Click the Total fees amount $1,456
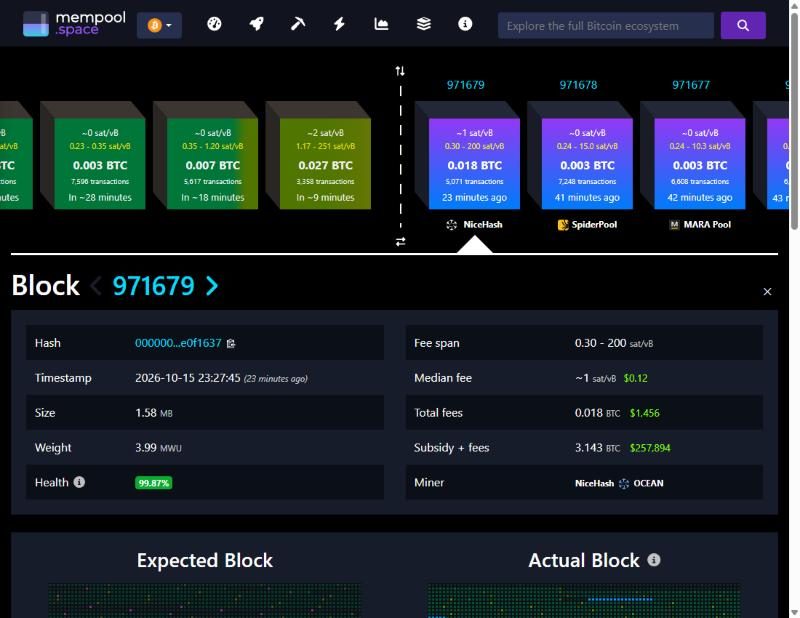 coord(644,413)
